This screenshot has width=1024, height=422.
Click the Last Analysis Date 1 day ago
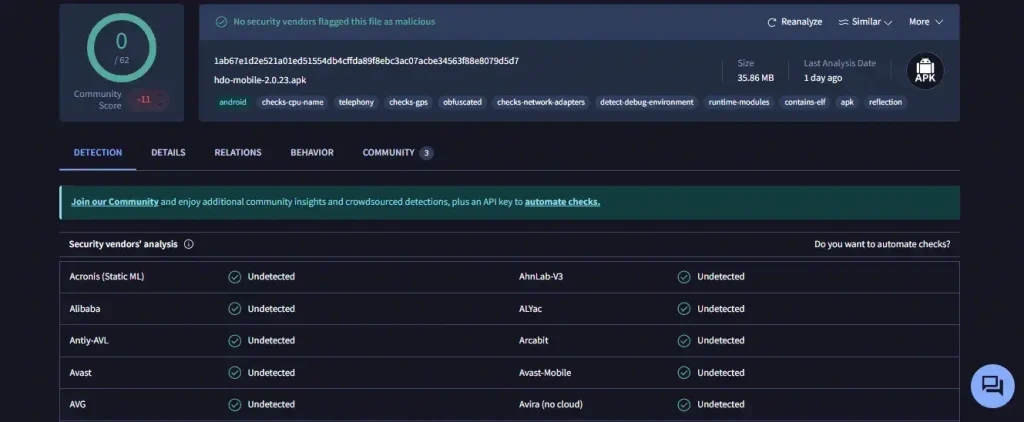click(823, 78)
